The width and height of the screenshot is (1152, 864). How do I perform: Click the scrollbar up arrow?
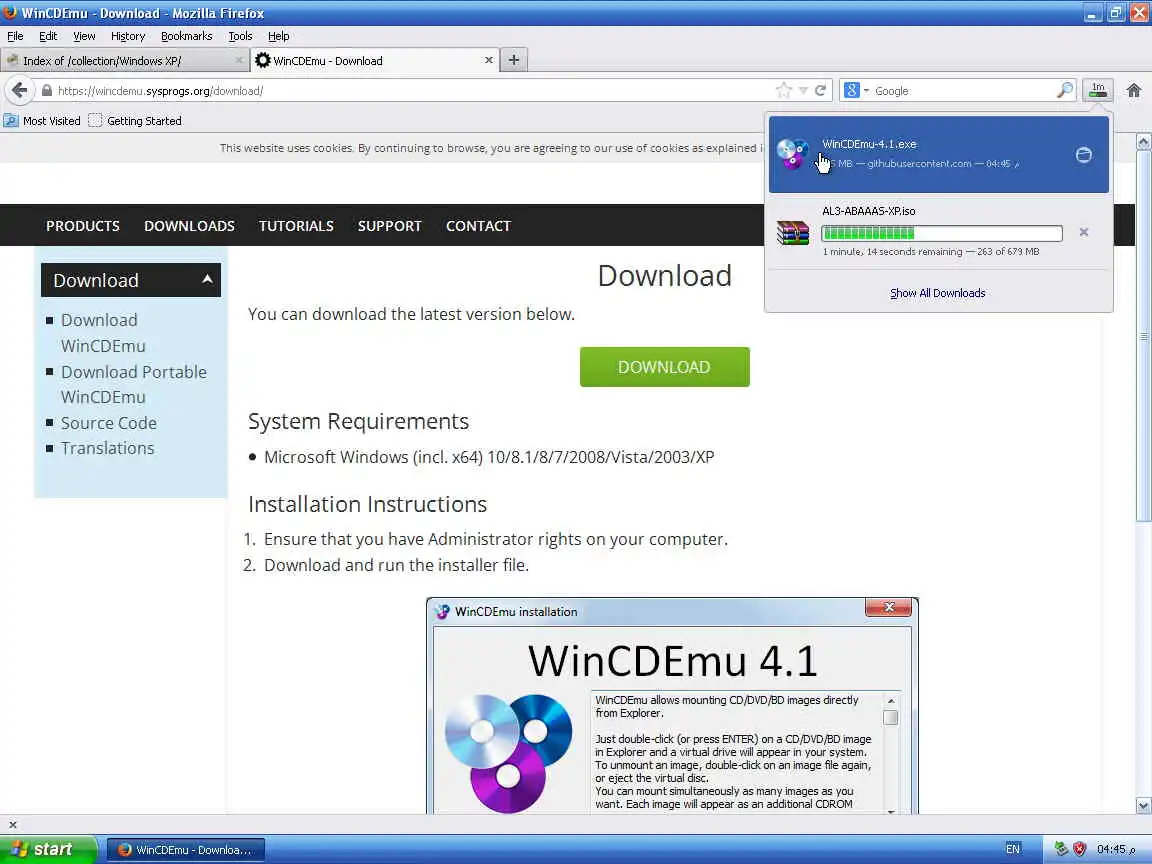1143,142
